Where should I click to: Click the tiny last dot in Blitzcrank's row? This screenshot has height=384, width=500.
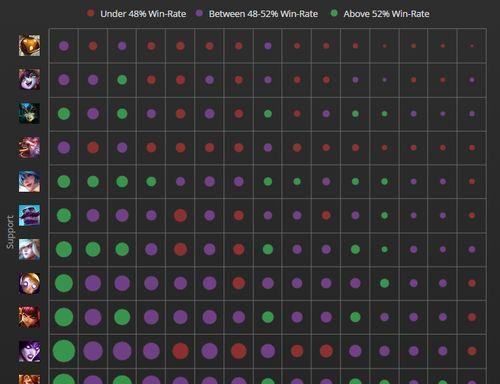472,46
